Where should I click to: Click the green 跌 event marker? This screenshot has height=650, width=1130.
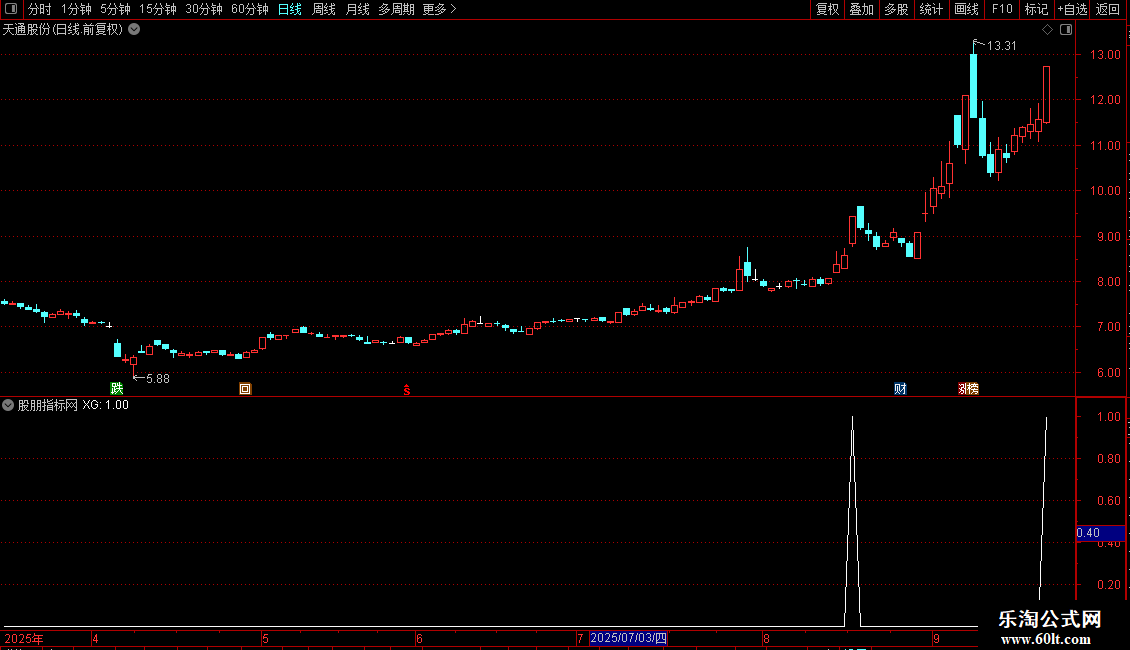click(x=117, y=388)
